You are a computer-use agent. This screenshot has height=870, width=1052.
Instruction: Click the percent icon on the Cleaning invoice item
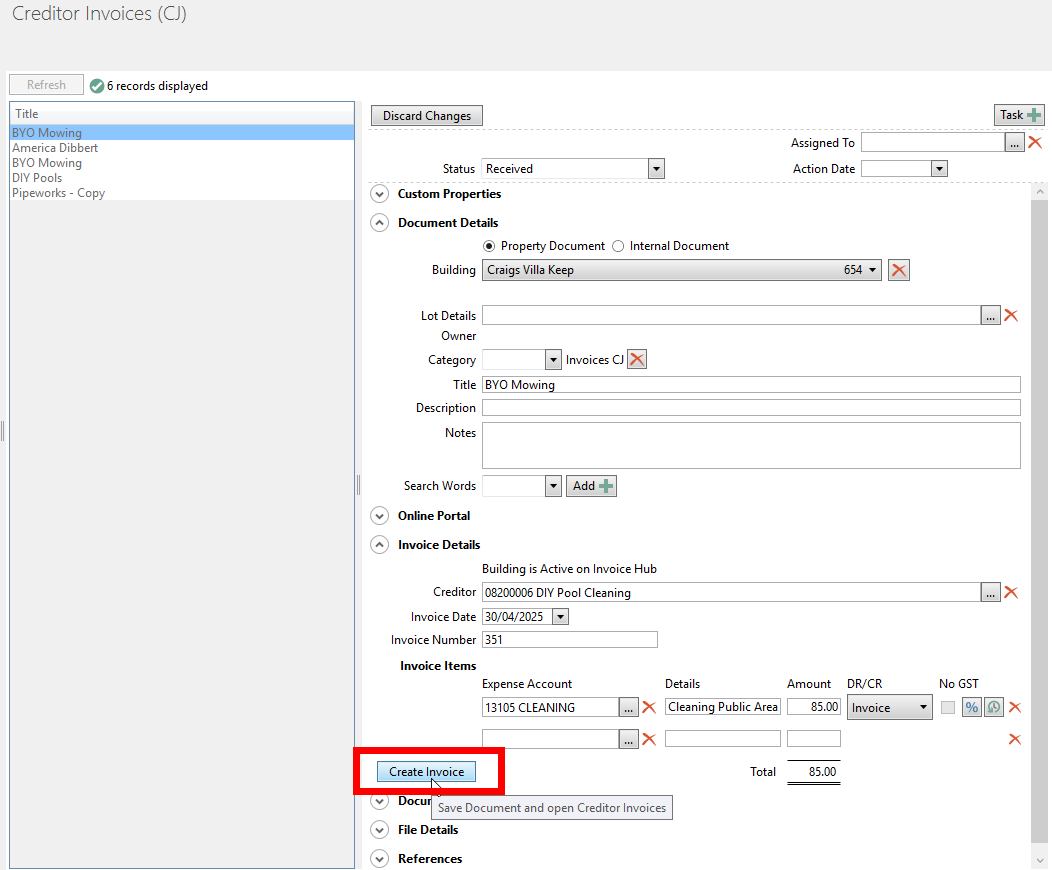click(971, 708)
